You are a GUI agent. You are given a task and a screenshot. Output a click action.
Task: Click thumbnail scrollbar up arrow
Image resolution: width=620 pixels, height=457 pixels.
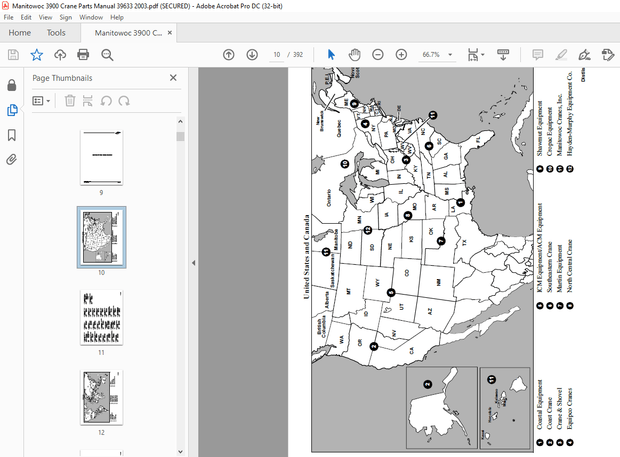click(x=180, y=122)
